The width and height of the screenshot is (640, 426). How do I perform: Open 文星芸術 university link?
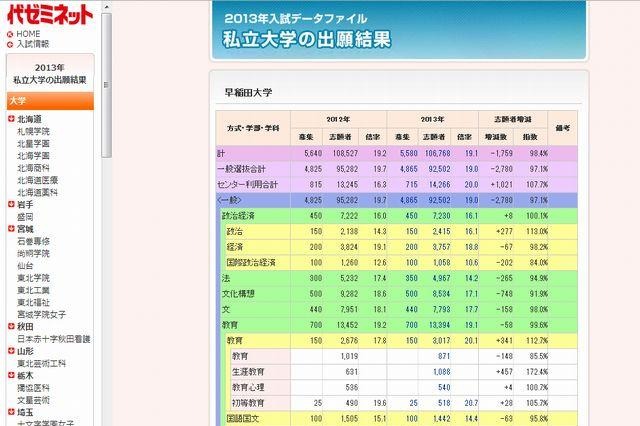[x=33, y=400]
